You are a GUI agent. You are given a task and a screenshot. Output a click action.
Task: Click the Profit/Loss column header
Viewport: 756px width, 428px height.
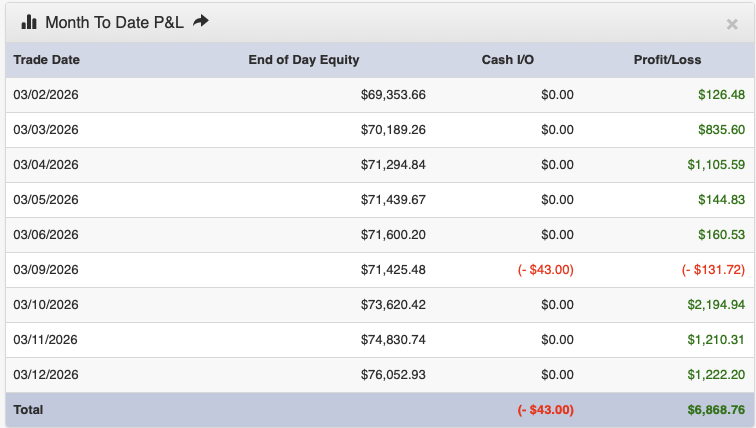pos(667,60)
